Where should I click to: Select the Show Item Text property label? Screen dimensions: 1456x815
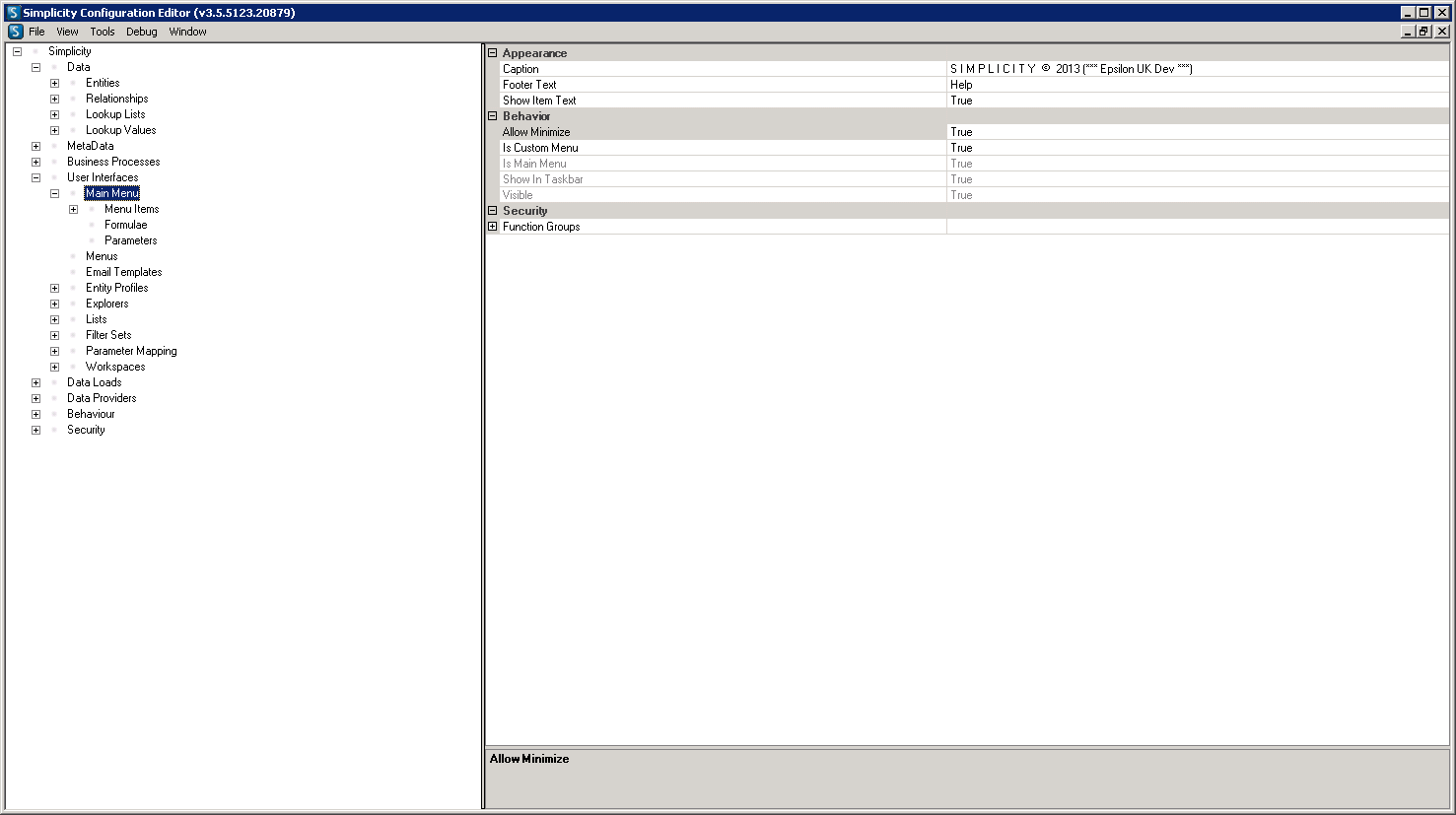coord(539,101)
